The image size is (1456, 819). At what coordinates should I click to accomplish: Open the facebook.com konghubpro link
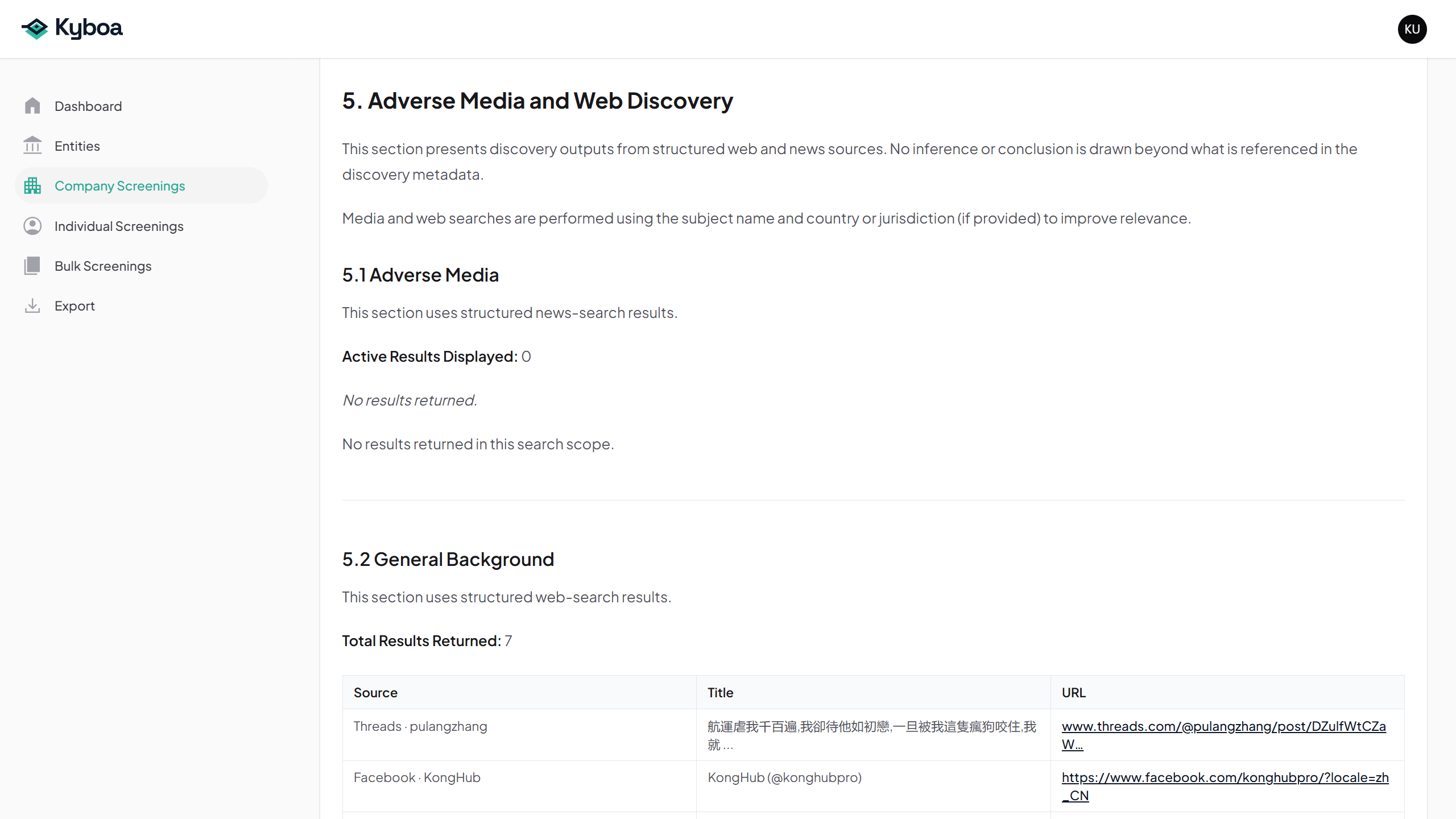(1225, 786)
